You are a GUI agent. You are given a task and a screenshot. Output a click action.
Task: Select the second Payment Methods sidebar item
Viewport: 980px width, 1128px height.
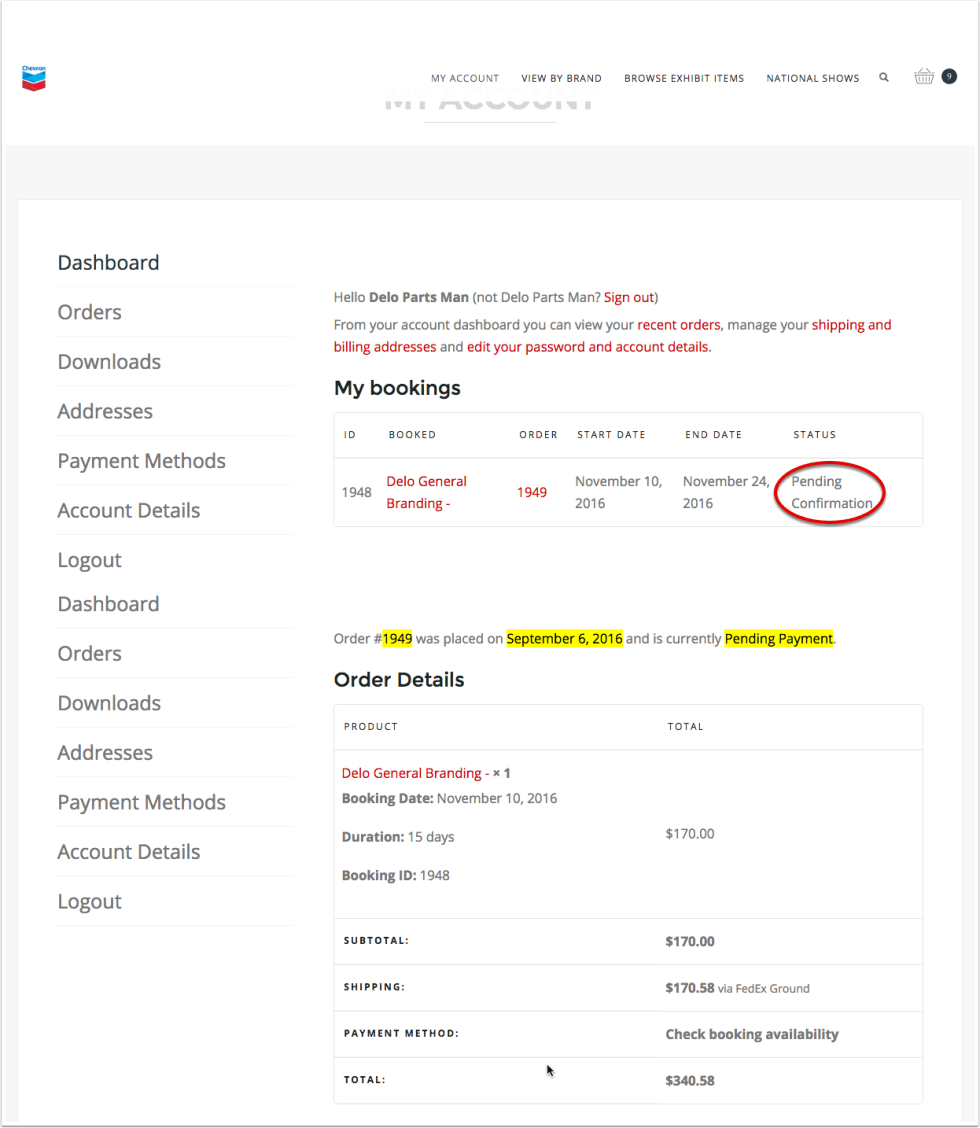click(x=142, y=803)
